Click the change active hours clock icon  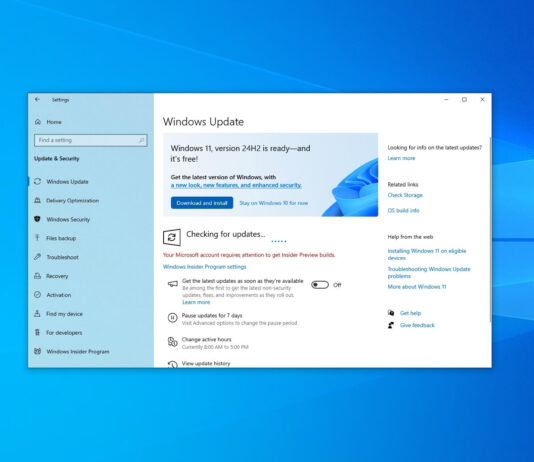point(173,342)
